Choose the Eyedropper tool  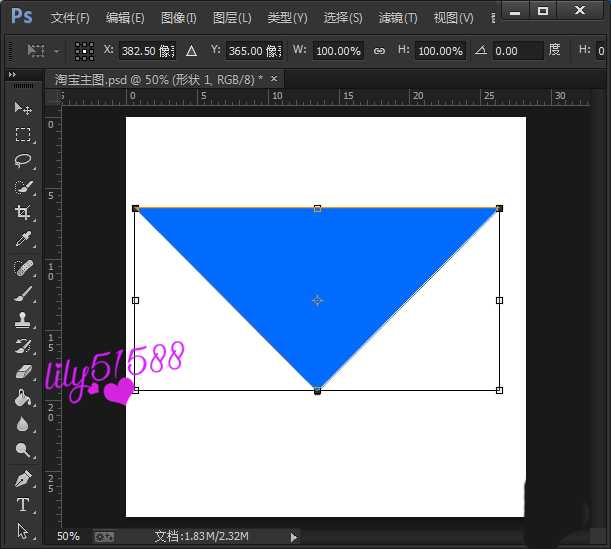23,239
